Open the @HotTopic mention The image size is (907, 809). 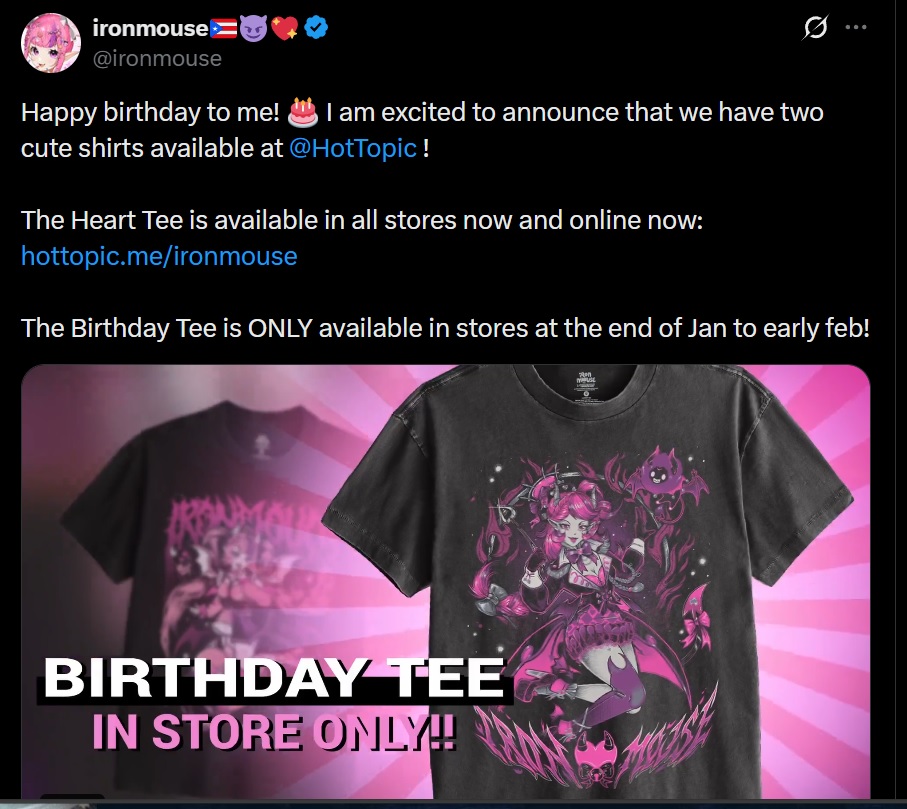pyautogui.click(x=352, y=148)
